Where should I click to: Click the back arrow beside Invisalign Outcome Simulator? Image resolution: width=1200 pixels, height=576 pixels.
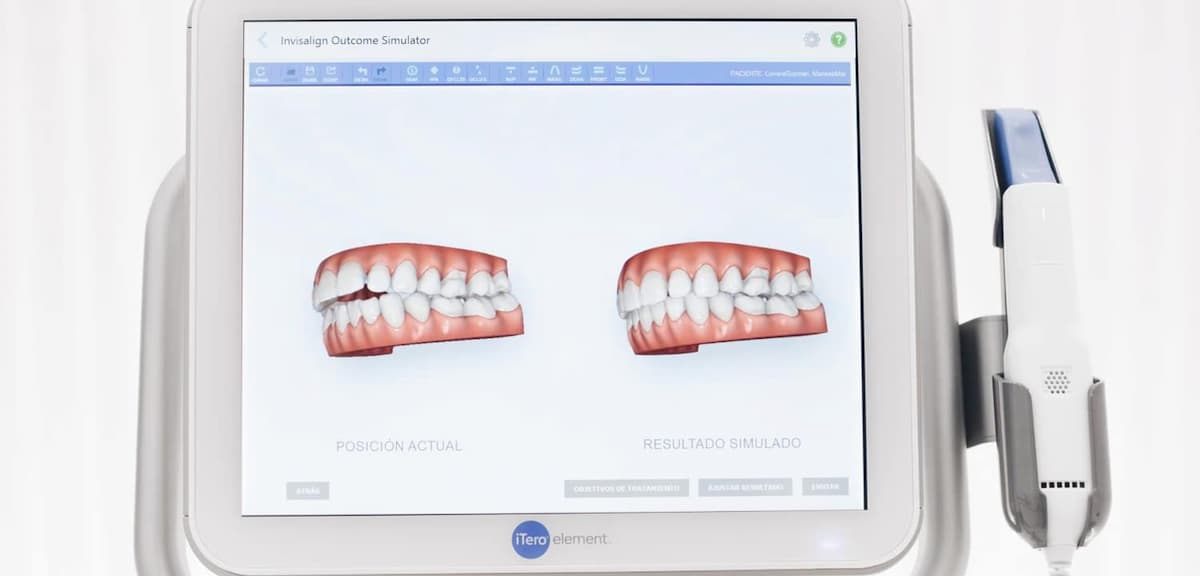262,40
